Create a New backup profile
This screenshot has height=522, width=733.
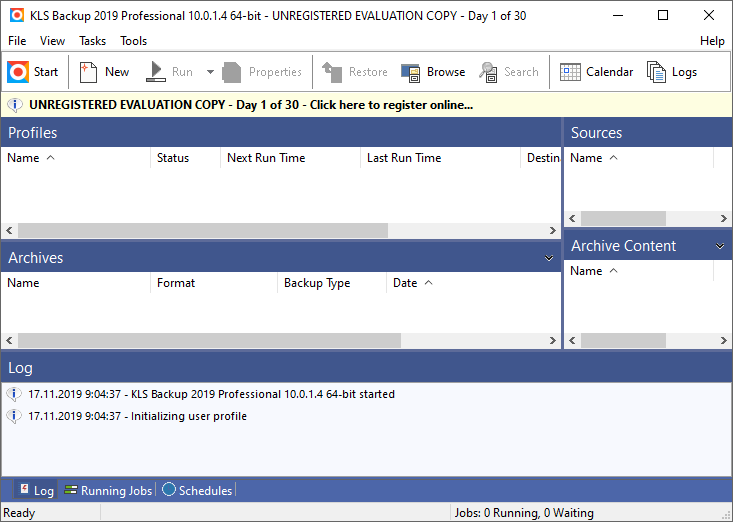point(104,72)
